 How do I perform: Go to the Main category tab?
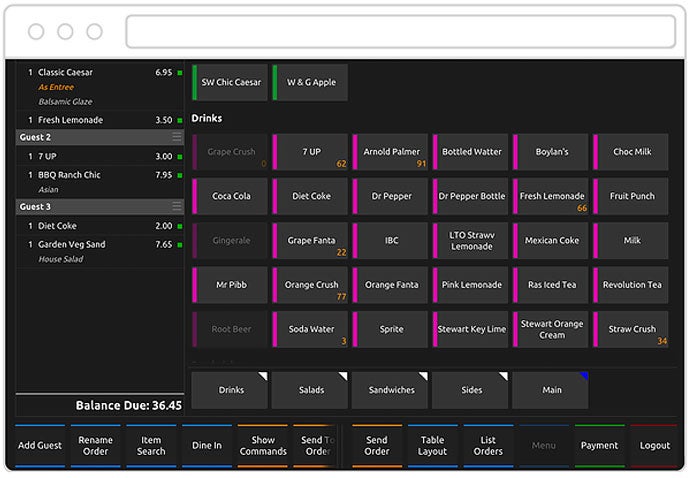(x=550, y=390)
